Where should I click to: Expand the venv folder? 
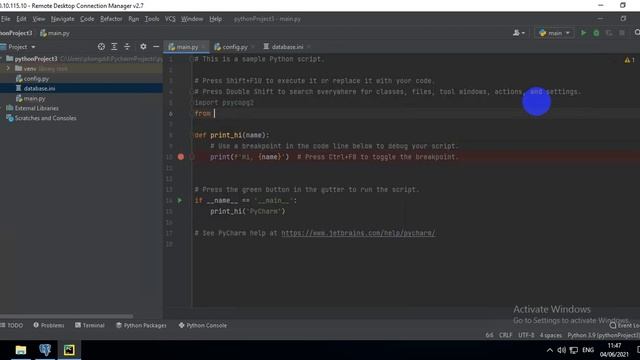(8, 69)
